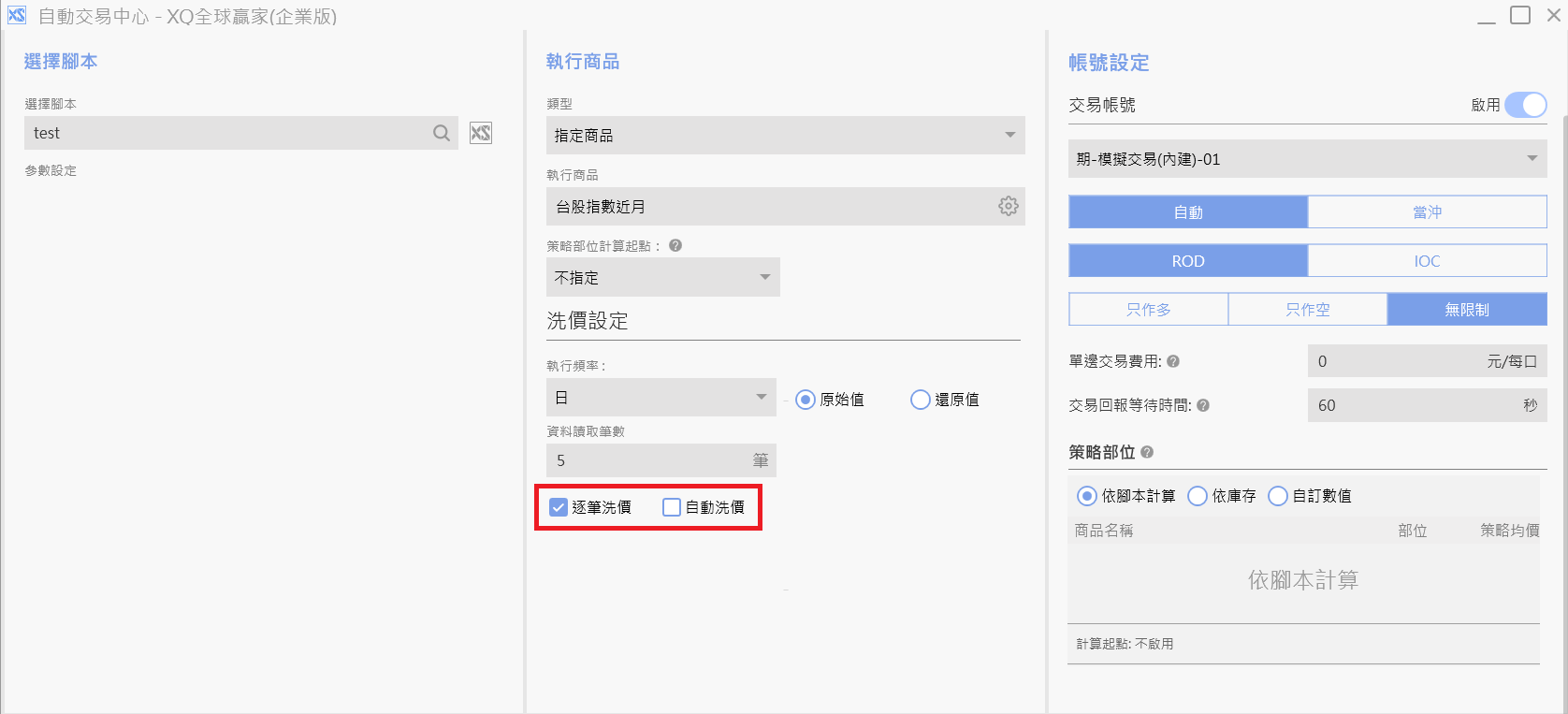Open the XS script editor icon
The image size is (1568, 714).
click(481, 133)
